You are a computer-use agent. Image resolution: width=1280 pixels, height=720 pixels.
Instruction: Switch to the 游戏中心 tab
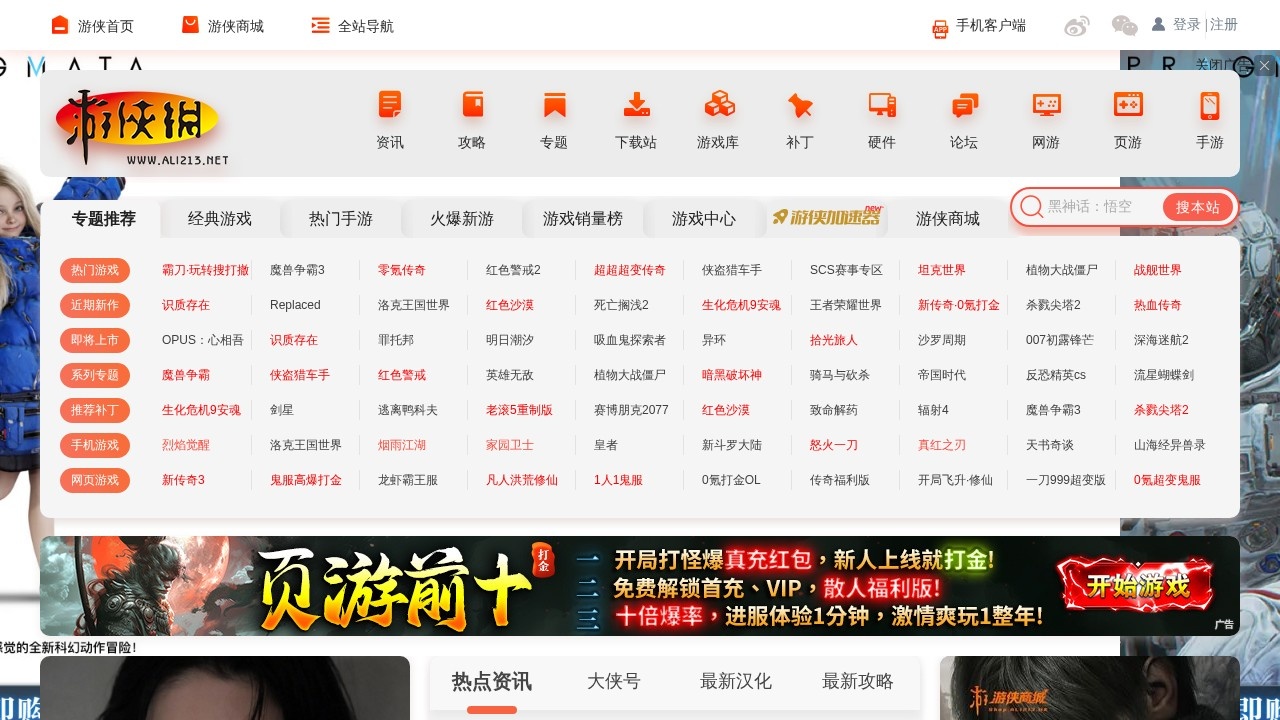[704, 218]
